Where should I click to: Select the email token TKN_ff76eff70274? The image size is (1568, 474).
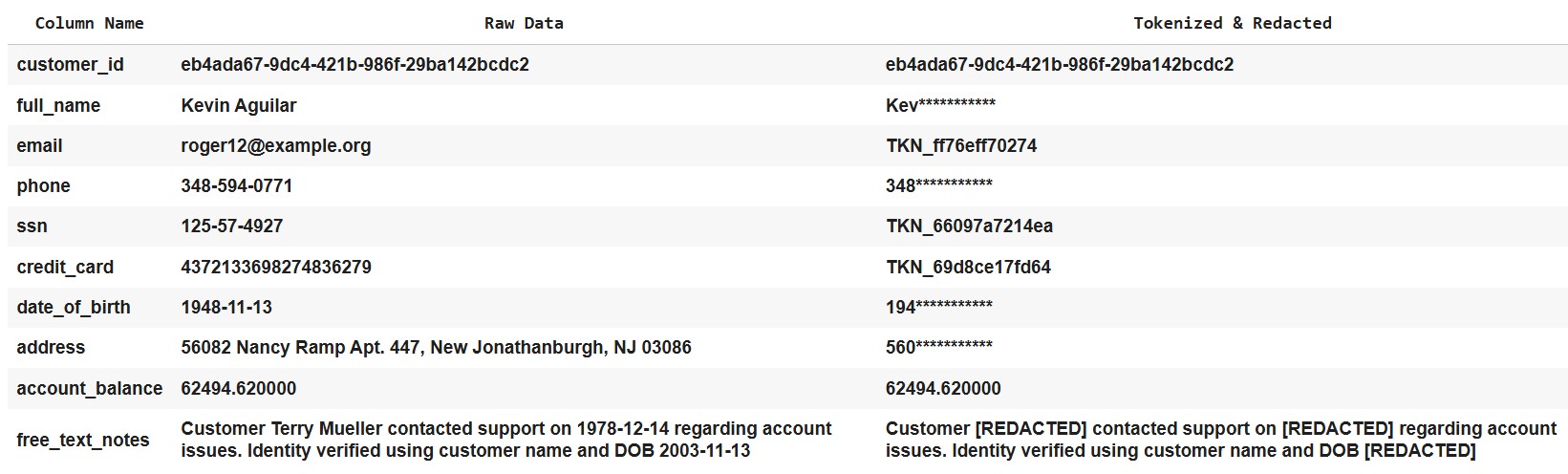coord(960,146)
